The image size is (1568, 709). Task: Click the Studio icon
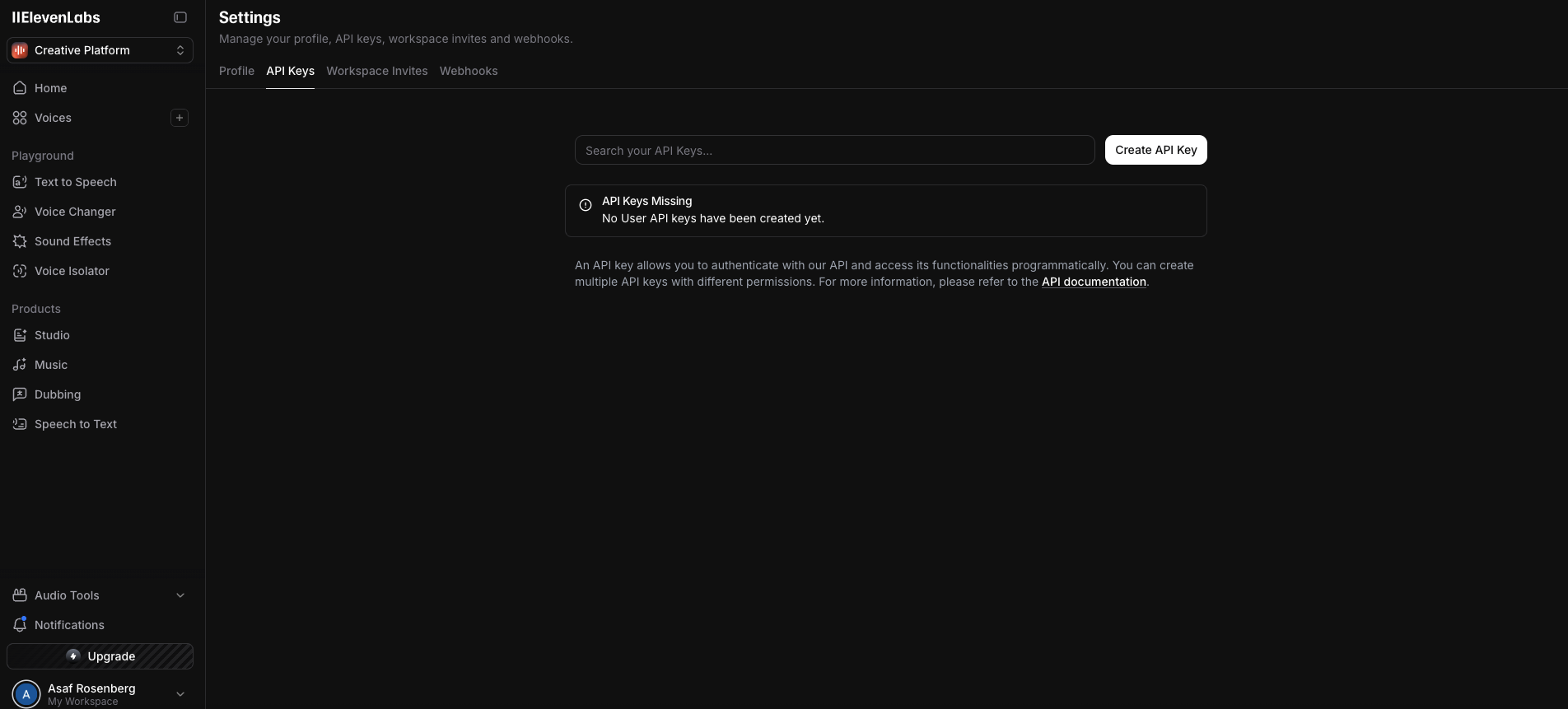(20, 335)
